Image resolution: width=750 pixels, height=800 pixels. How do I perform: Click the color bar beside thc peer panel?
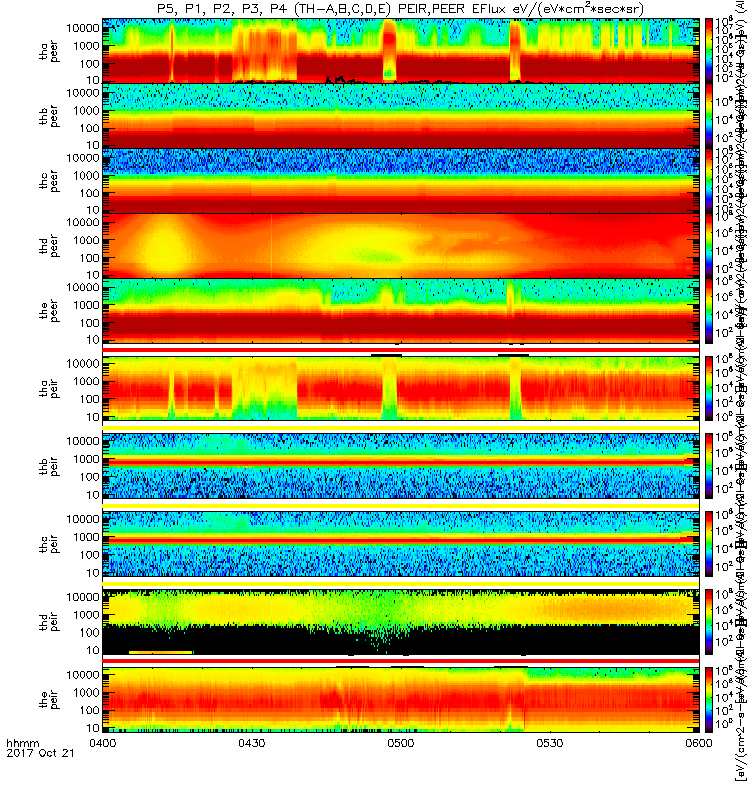pos(709,181)
